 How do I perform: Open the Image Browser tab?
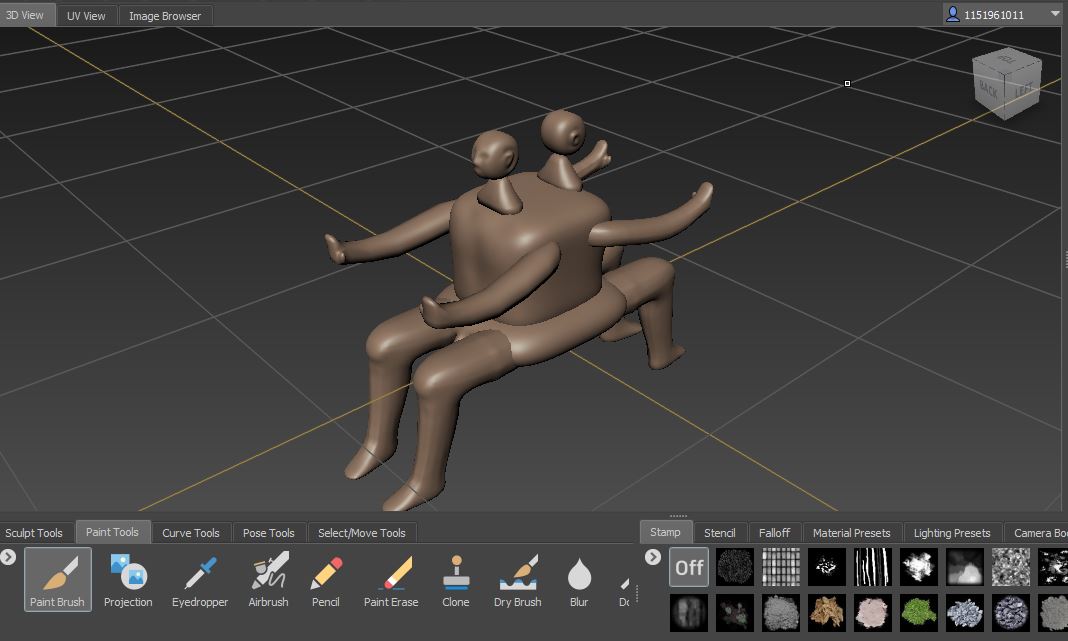[165, 16]
